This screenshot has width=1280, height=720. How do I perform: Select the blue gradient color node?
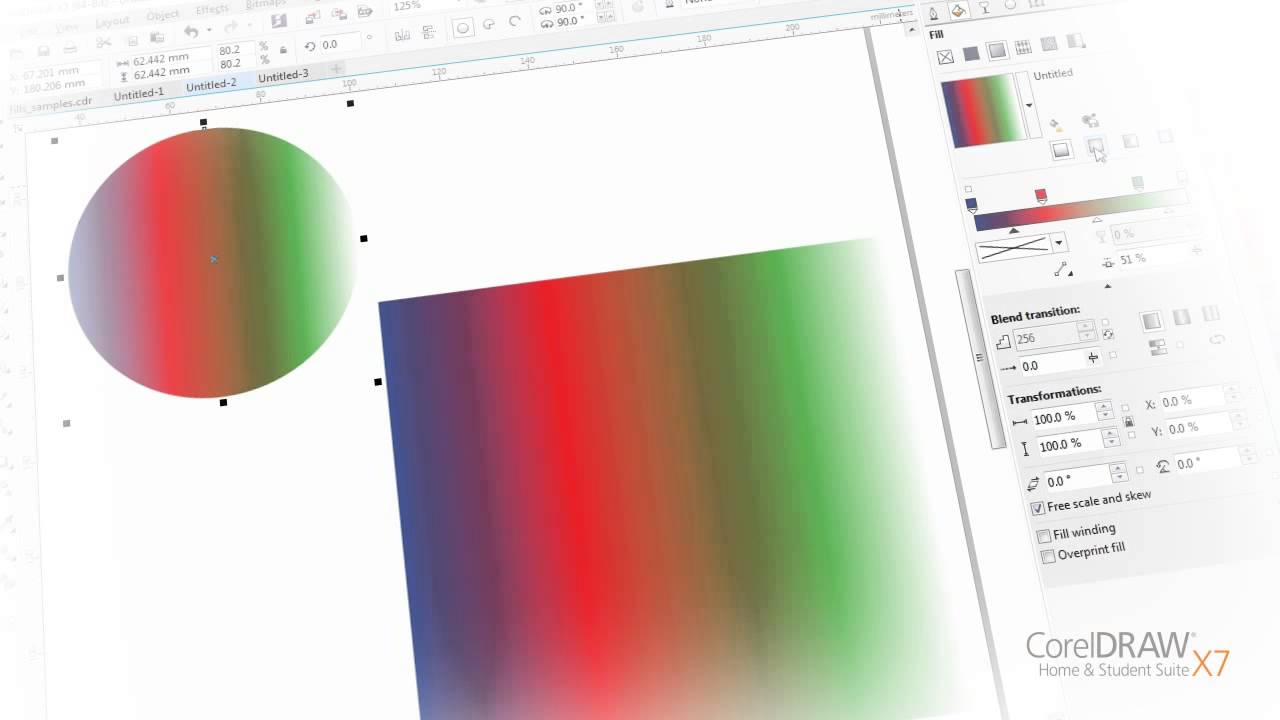(971, 205)
